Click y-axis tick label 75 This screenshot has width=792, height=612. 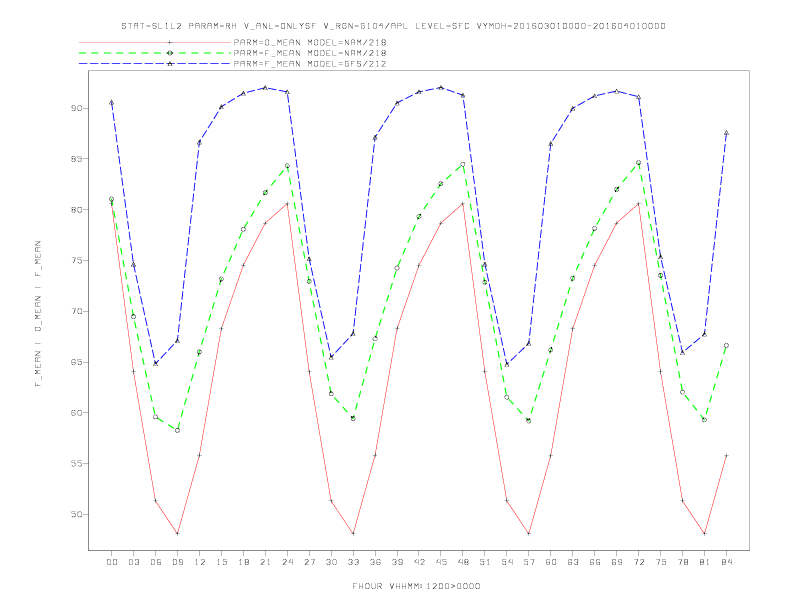point(76,261)
